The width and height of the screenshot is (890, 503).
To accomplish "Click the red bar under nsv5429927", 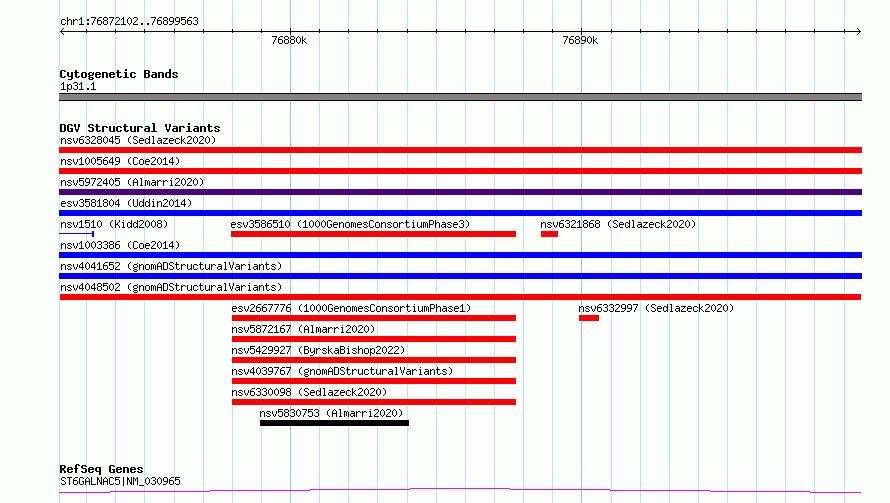I will [374, 360].
